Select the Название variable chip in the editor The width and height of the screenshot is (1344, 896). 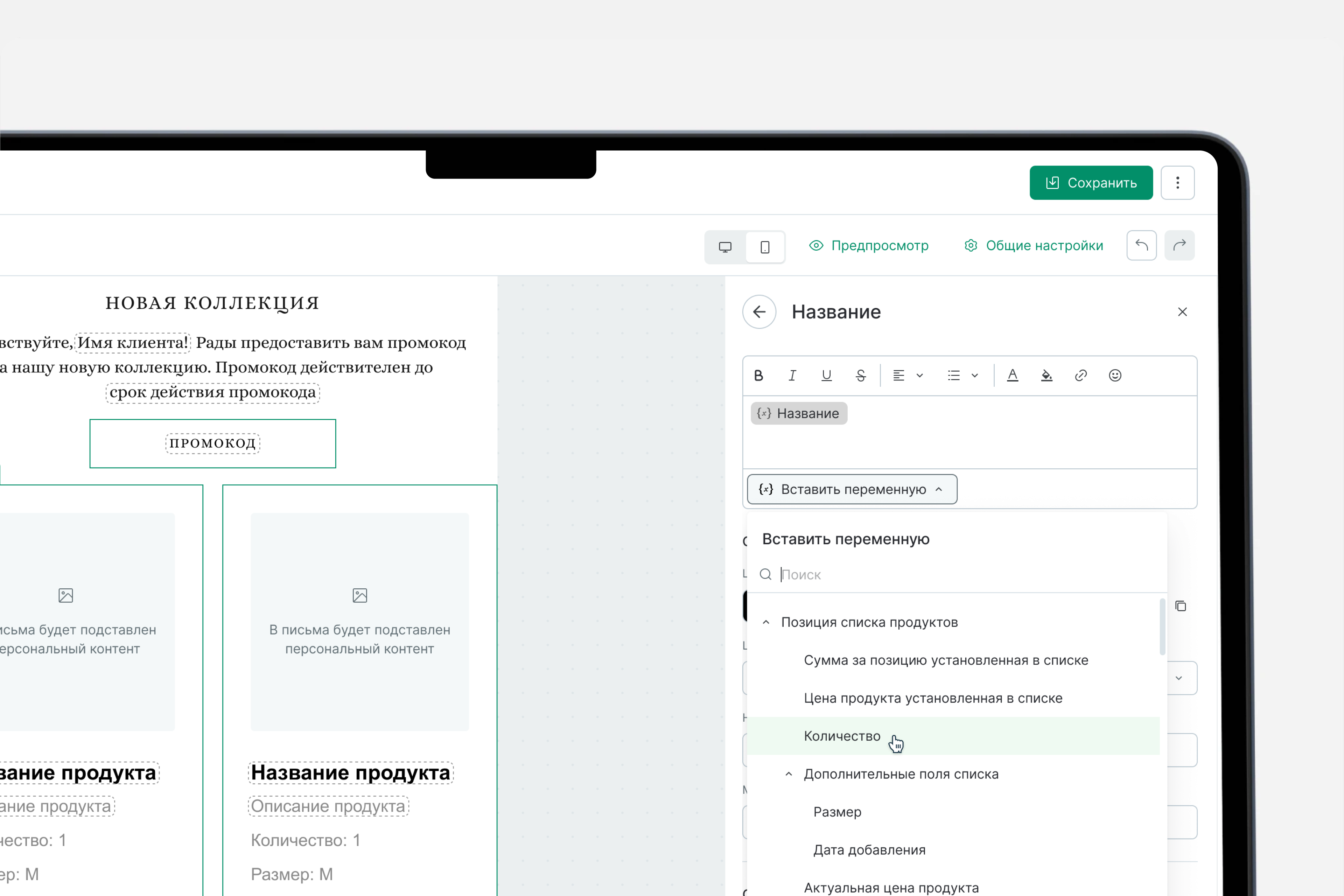(x=798, y=413)
